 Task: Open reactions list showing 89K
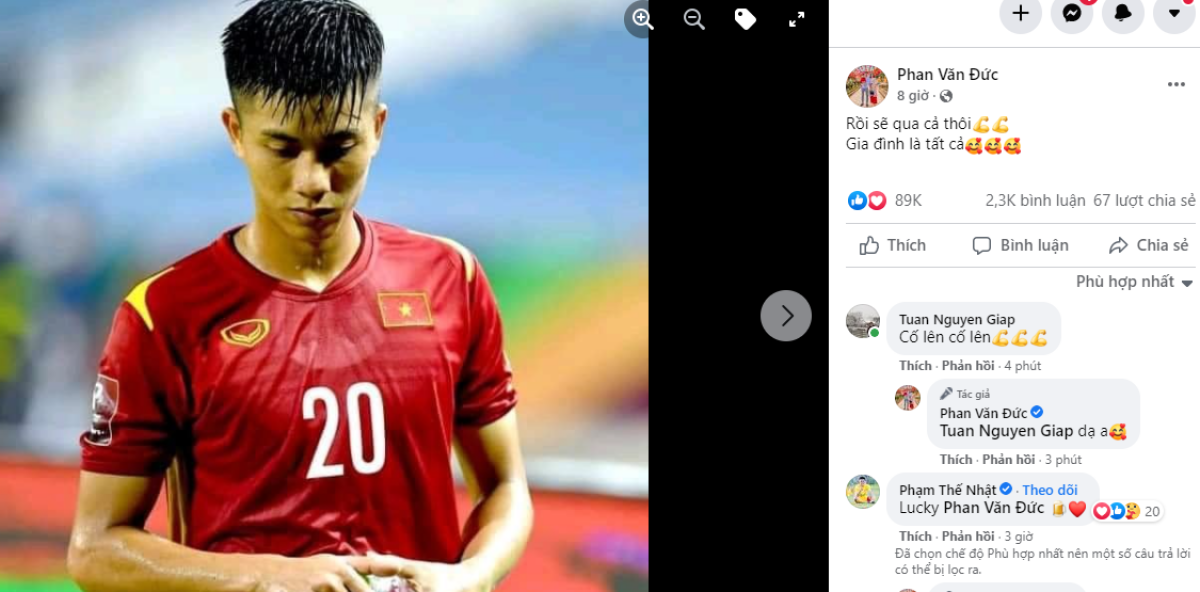pos(885,201)
